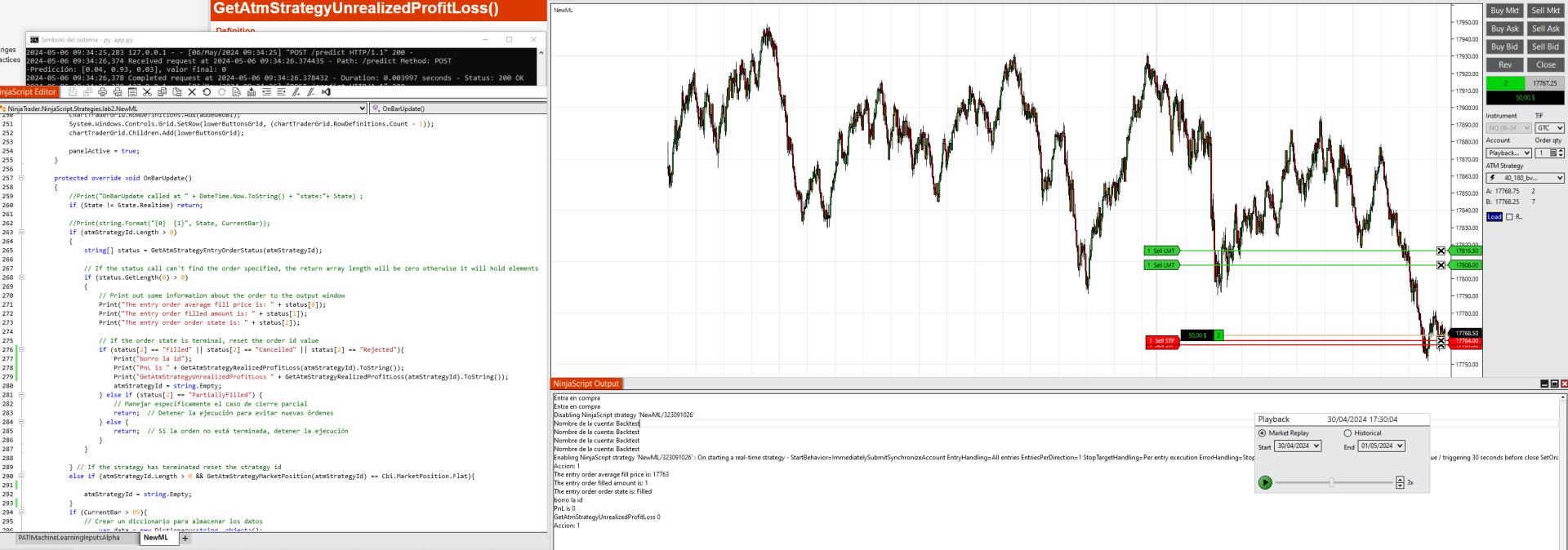The height and width of the screenshot is (550, 1568).
Task: Click the order quantity calculator icon
Action: click(x=1553, y=153)
